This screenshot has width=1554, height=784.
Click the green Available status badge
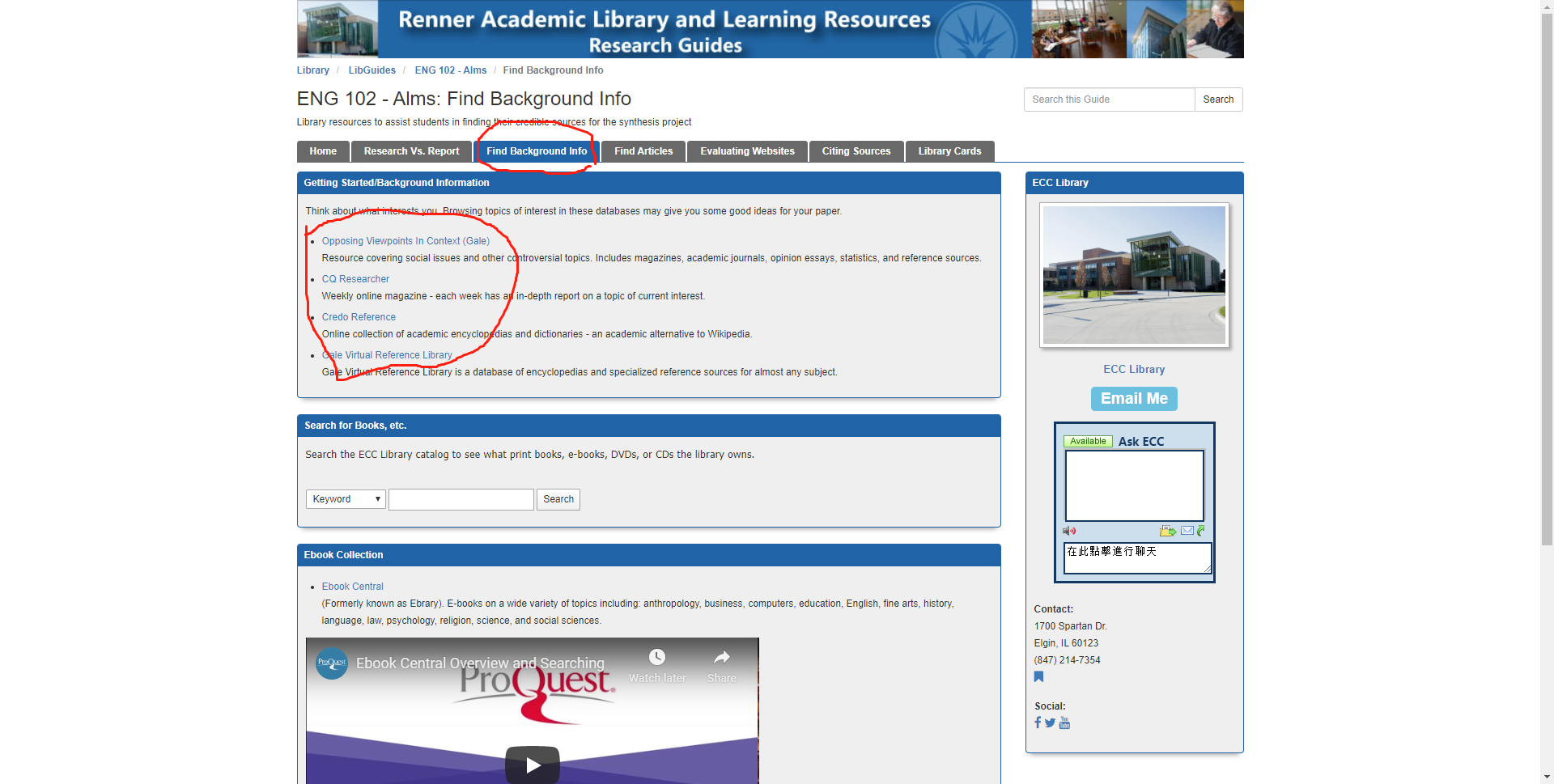tap(1088, 442)
